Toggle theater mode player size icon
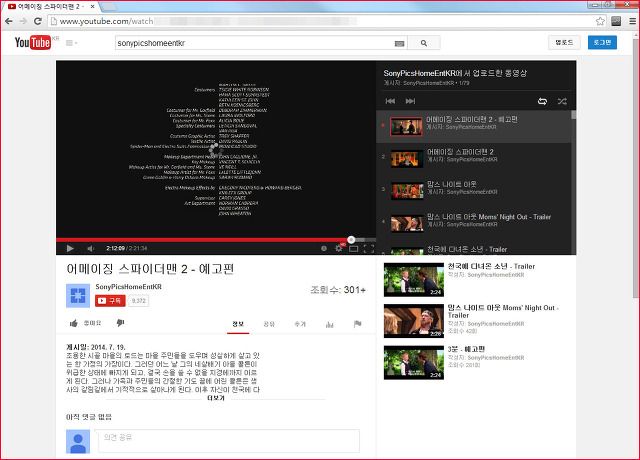The width and height of the screenshot is (640, 460). 353,248
